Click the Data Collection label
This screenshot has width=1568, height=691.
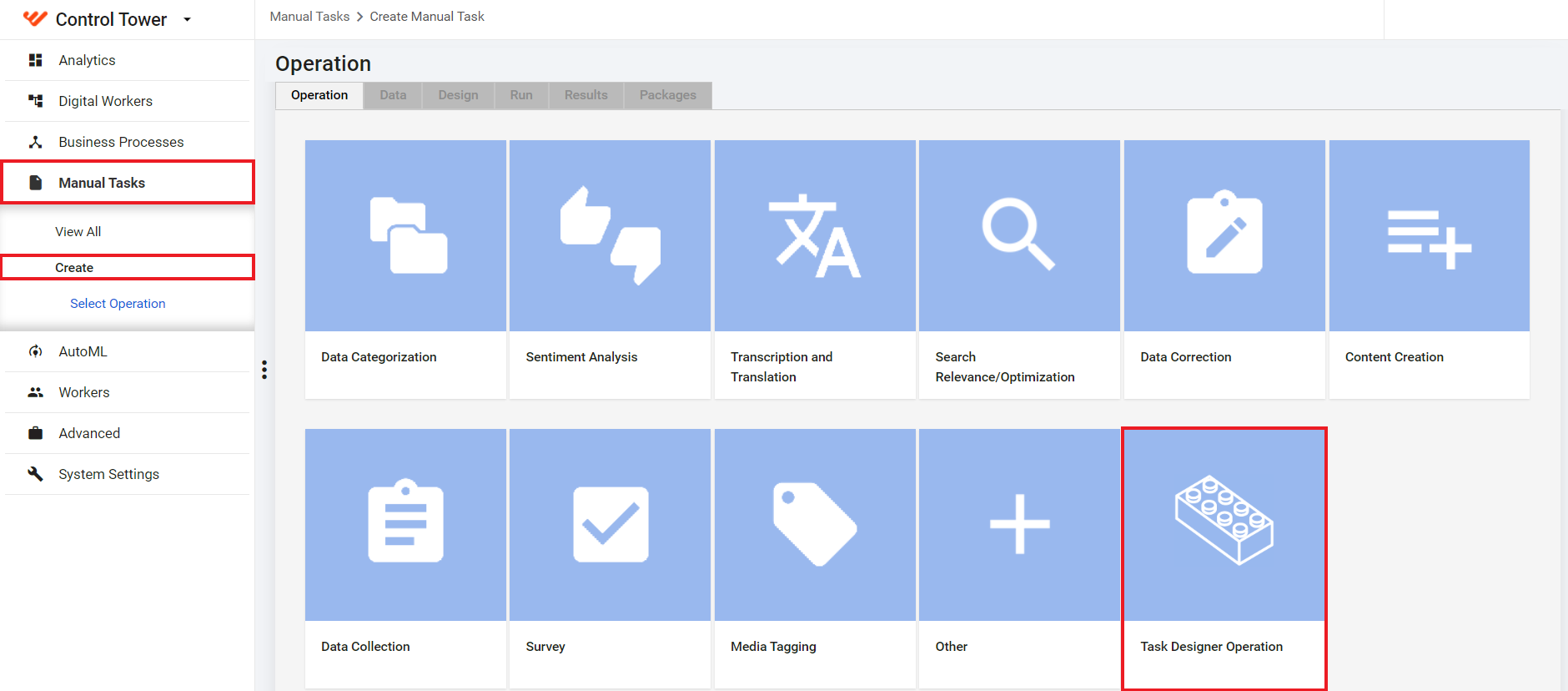(x=365, y=647)
